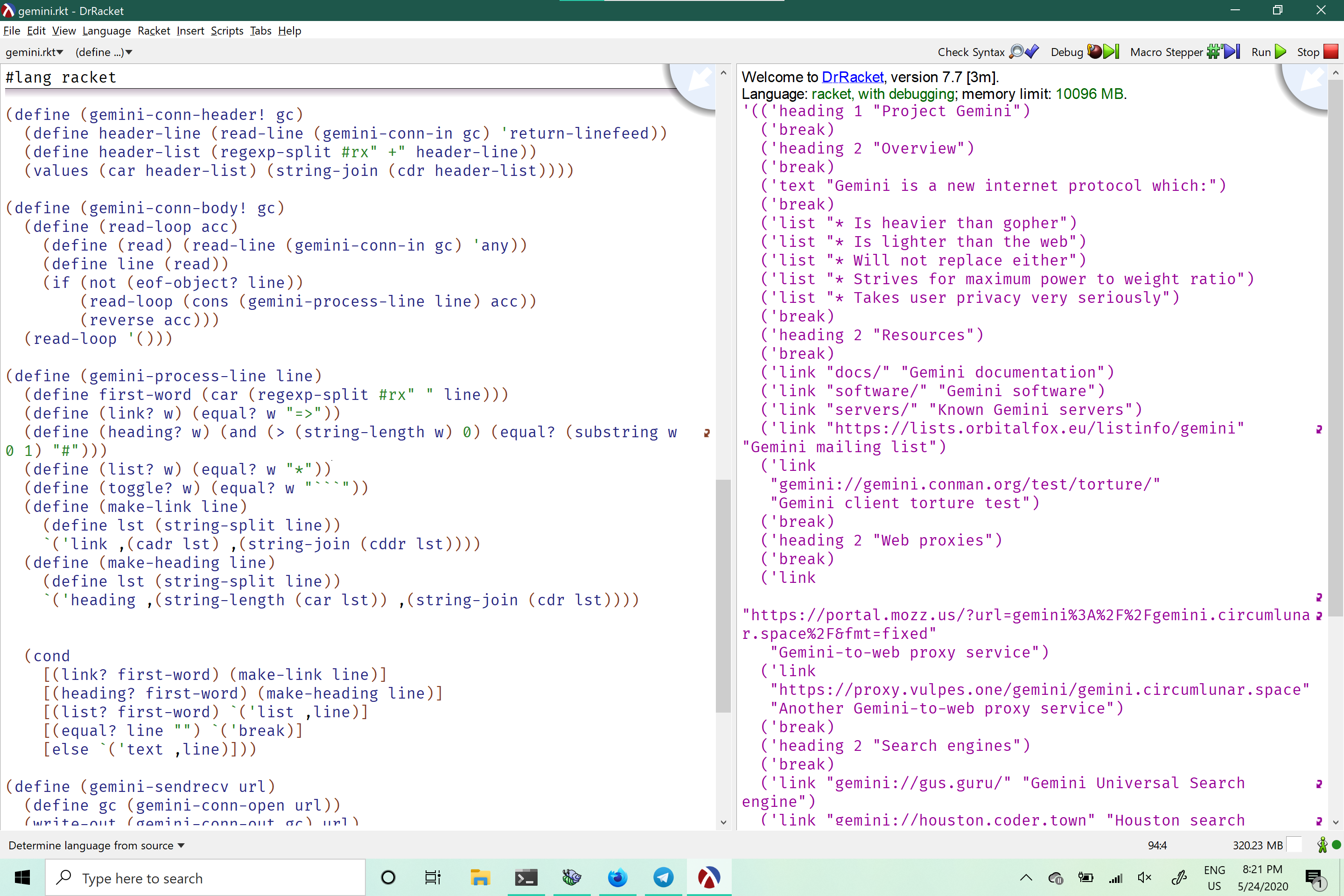Click the Firefox taskbar icon

point(617,877)
